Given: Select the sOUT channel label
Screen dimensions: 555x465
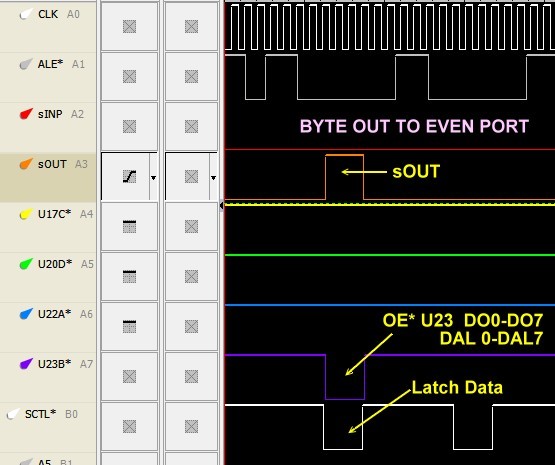Looking at the screenshot, I should pos(52,164).
